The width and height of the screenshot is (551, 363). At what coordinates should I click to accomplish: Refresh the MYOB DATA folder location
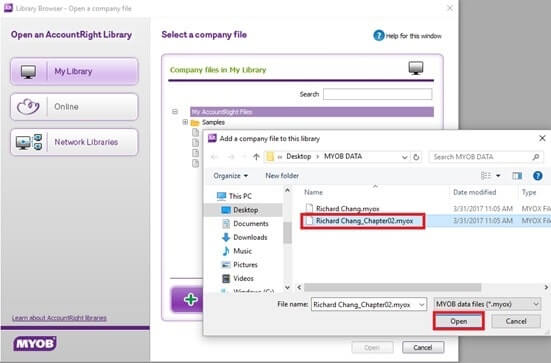[416, 157]
